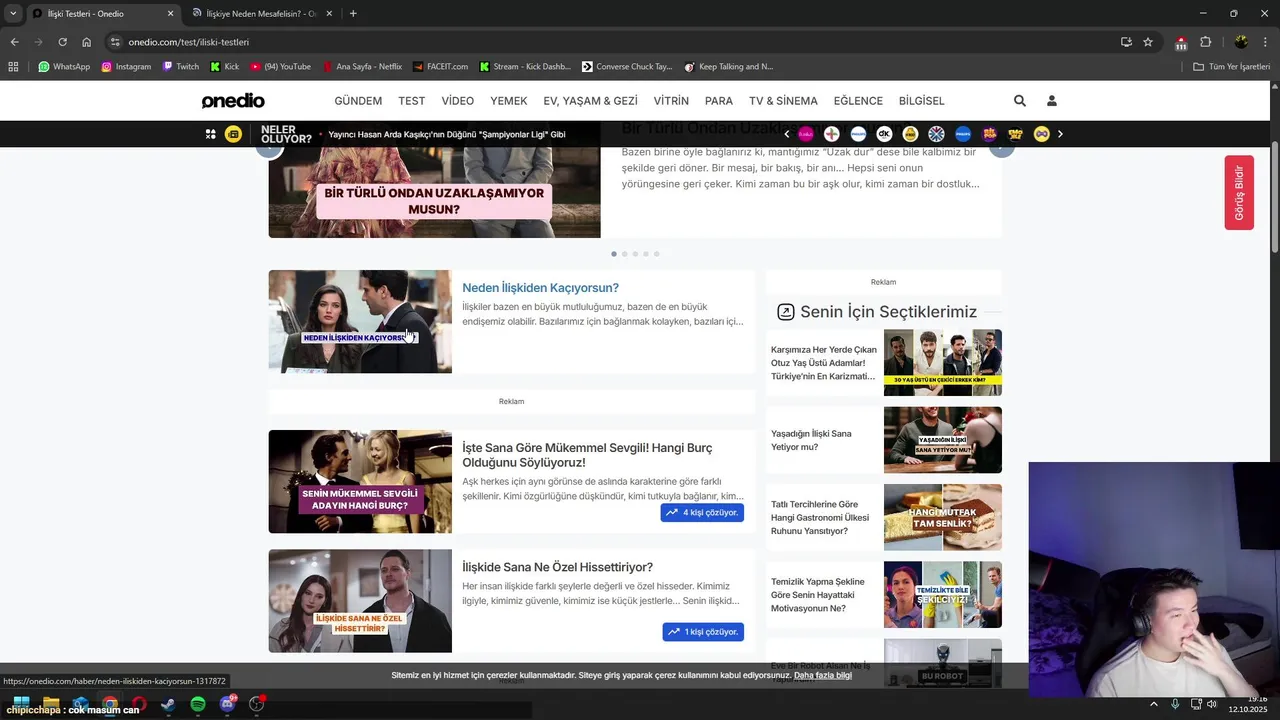The image size is (1280, 720).
Task: Open the GÜNDEM menu
Action: (358, 101)
